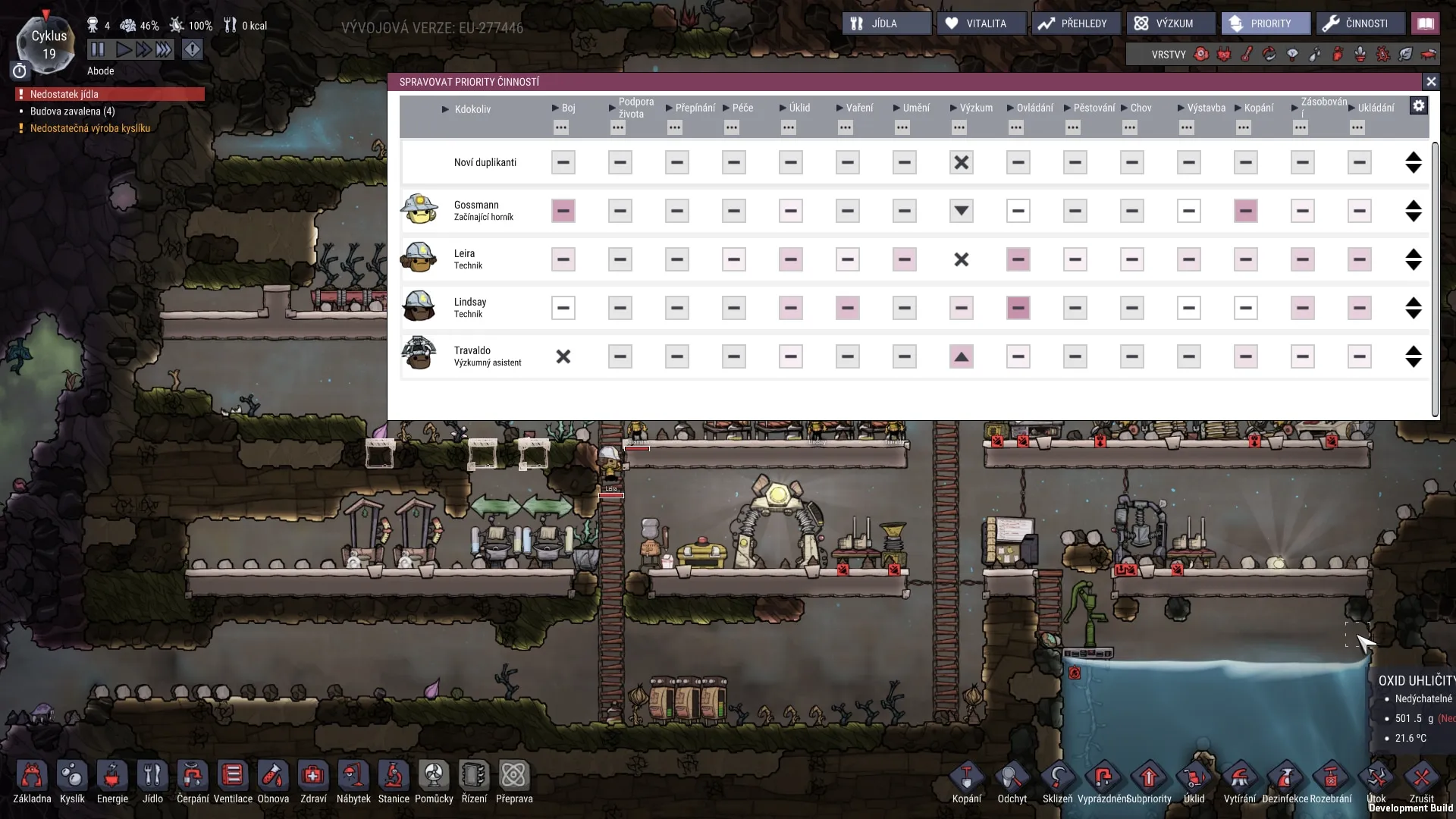Open the Jídlo build category

[x=152, y=782]
